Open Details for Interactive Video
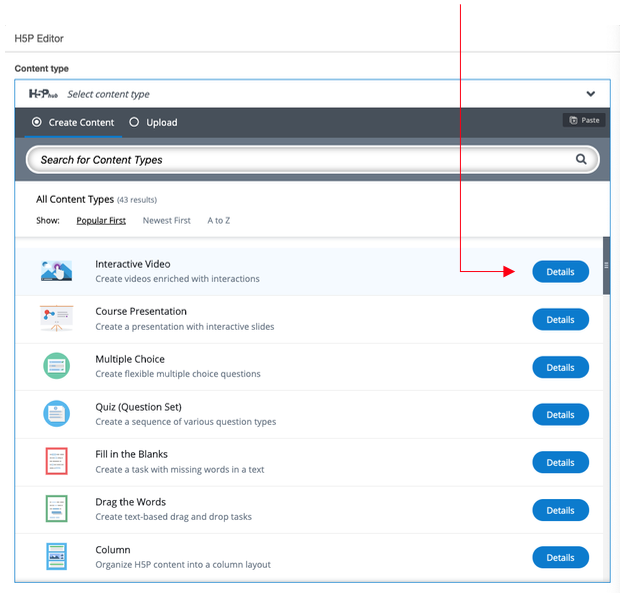The height and width of the screenshot is (593, 626). click(x=561, y=272)
